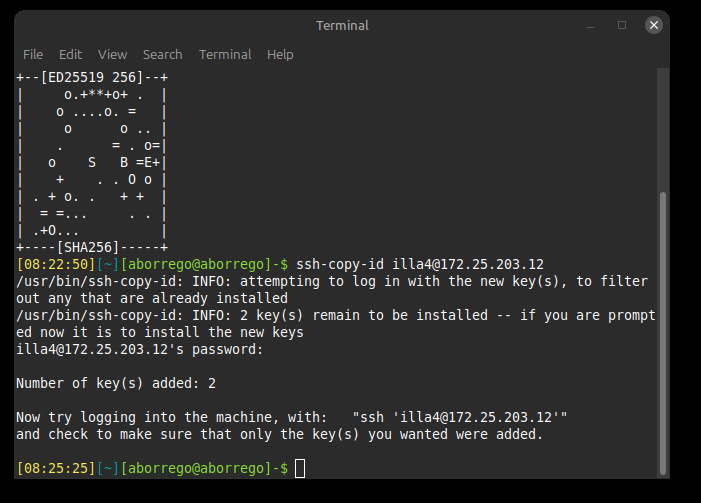Click the block cursor at the prompt
701x503 pixels.
pyautogui.click(x=300, y=468)
